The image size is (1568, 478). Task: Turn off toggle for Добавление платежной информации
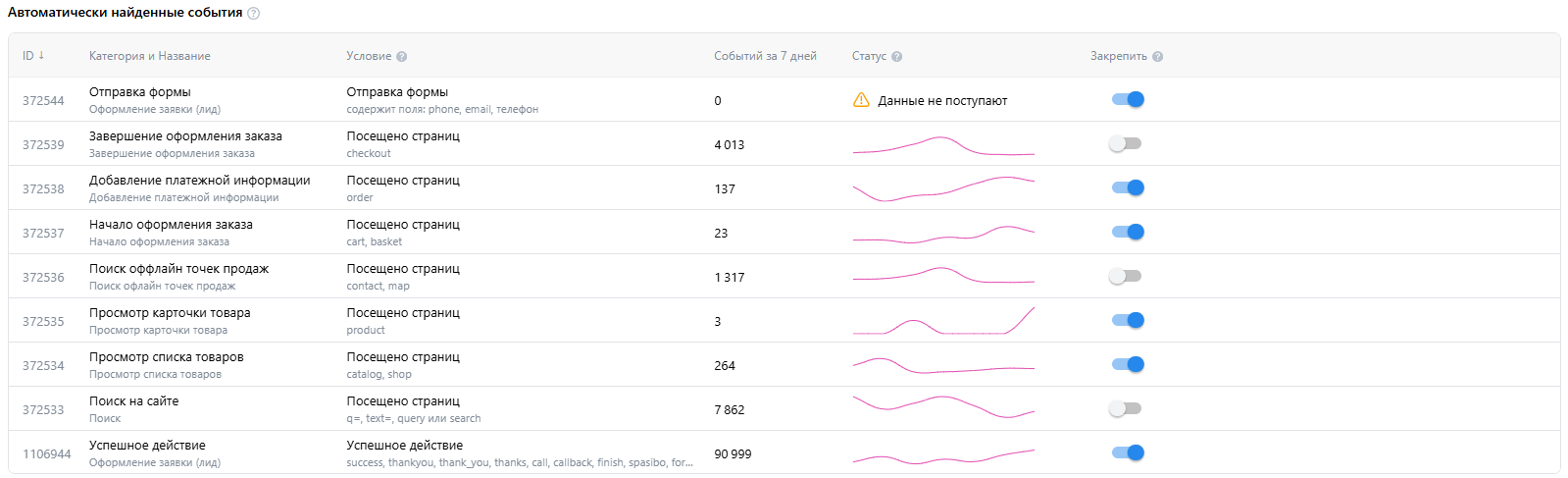click(x=1128, y=187)
